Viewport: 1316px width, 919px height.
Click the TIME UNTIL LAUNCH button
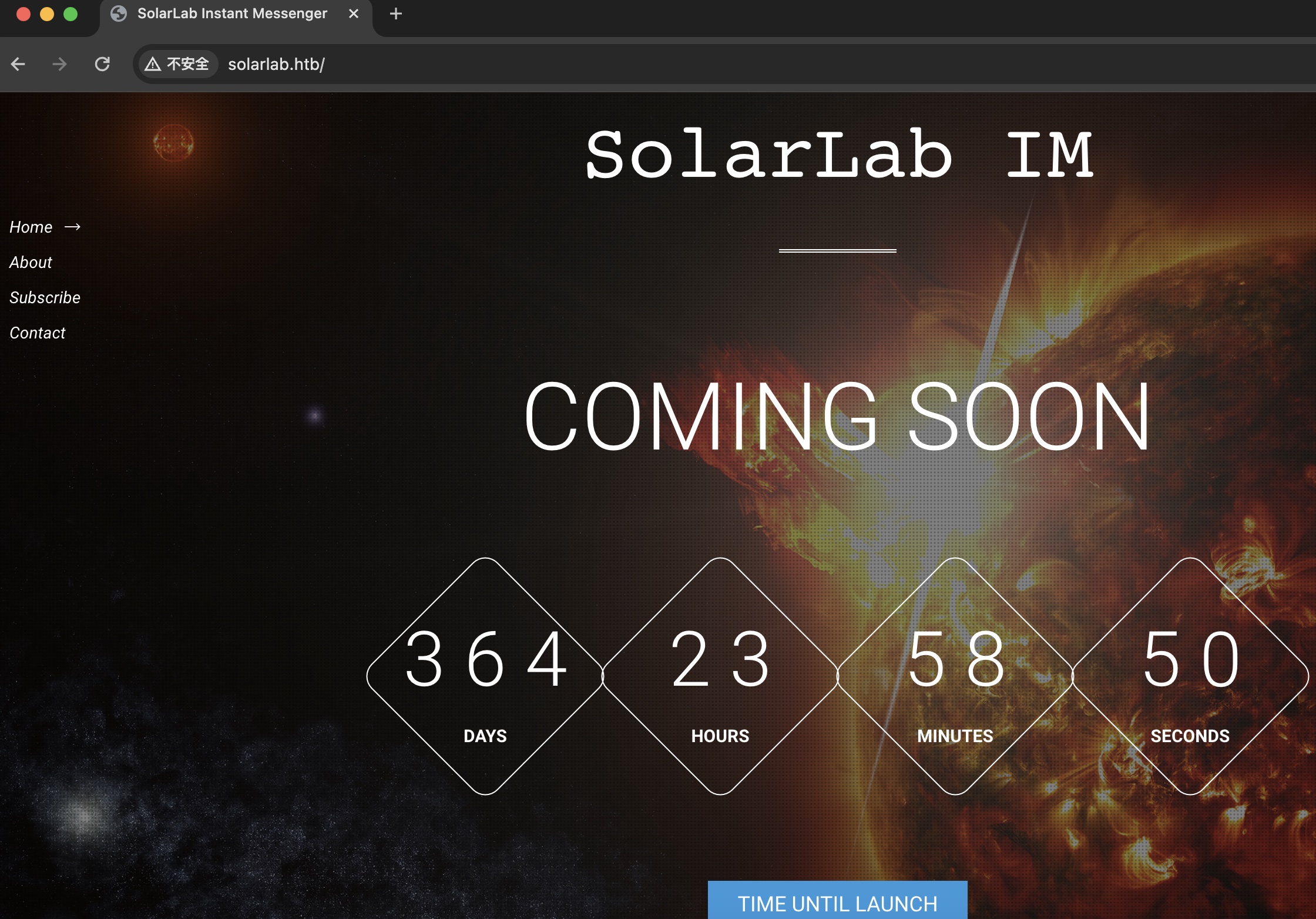tap(837, 901)
